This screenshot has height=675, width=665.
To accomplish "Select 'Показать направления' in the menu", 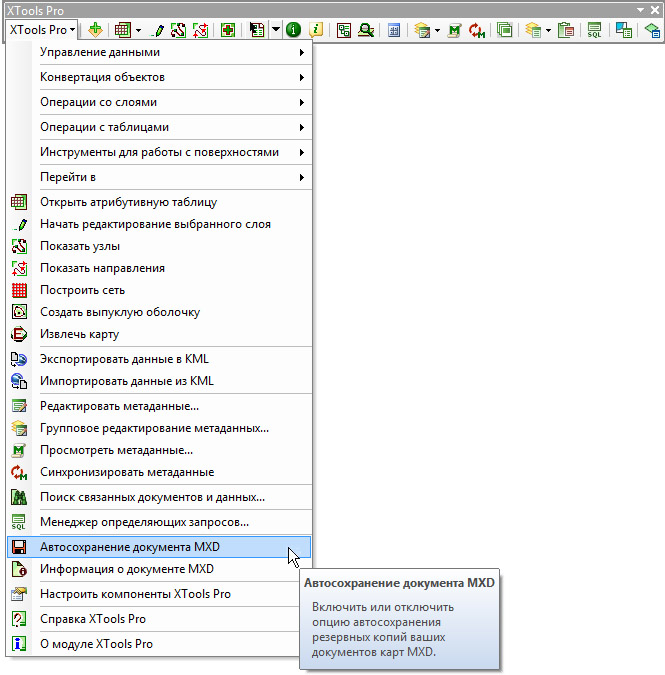I will point(159,268).
